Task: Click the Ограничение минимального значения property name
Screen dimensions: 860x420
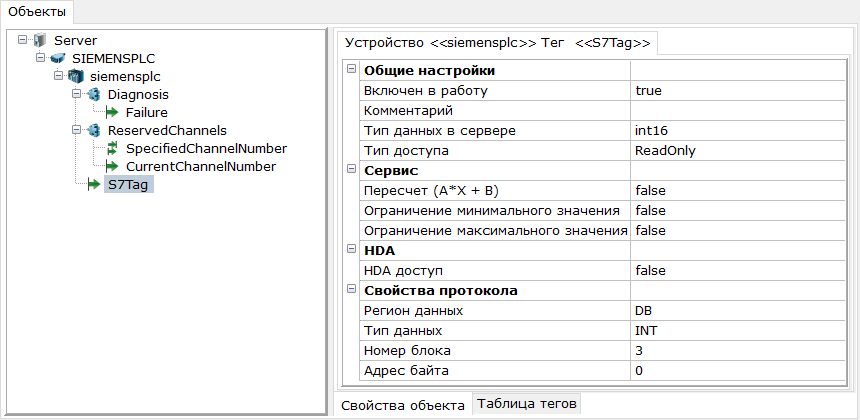Action: point(492,211)
